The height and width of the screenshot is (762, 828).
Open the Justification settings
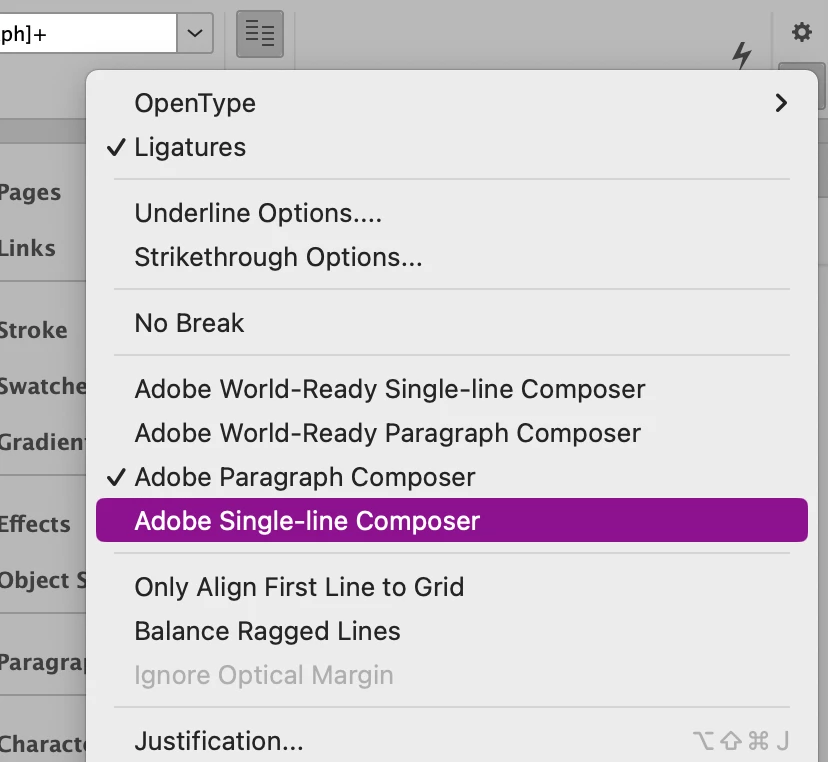219,741
